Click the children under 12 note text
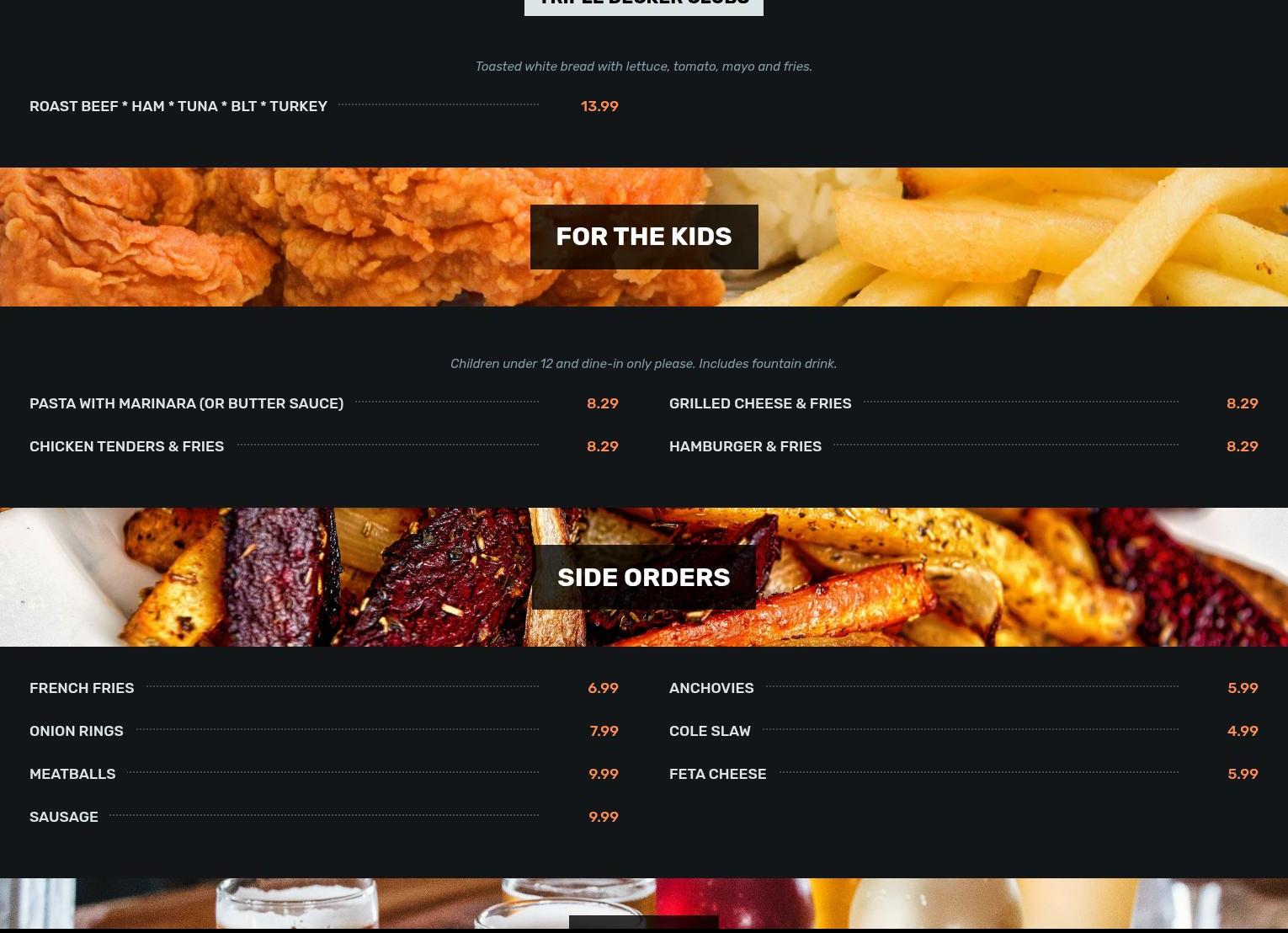 point(643,364)
